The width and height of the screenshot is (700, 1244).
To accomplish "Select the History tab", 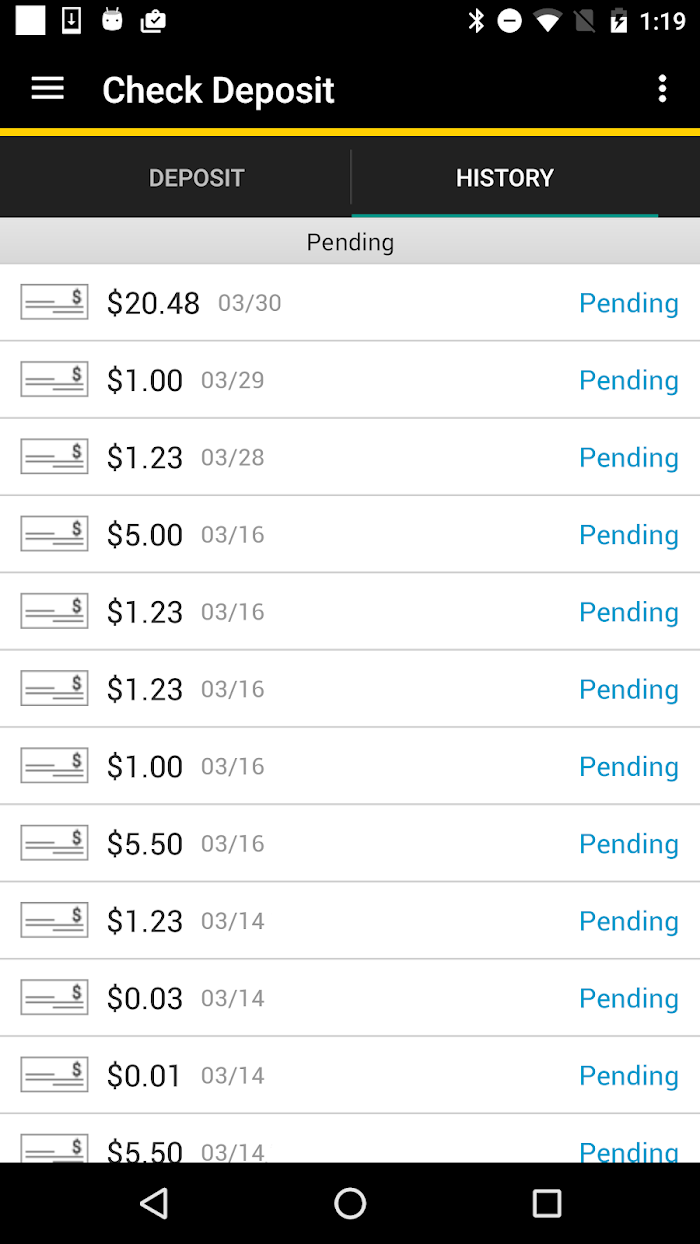I will click(x=504, y=178).
